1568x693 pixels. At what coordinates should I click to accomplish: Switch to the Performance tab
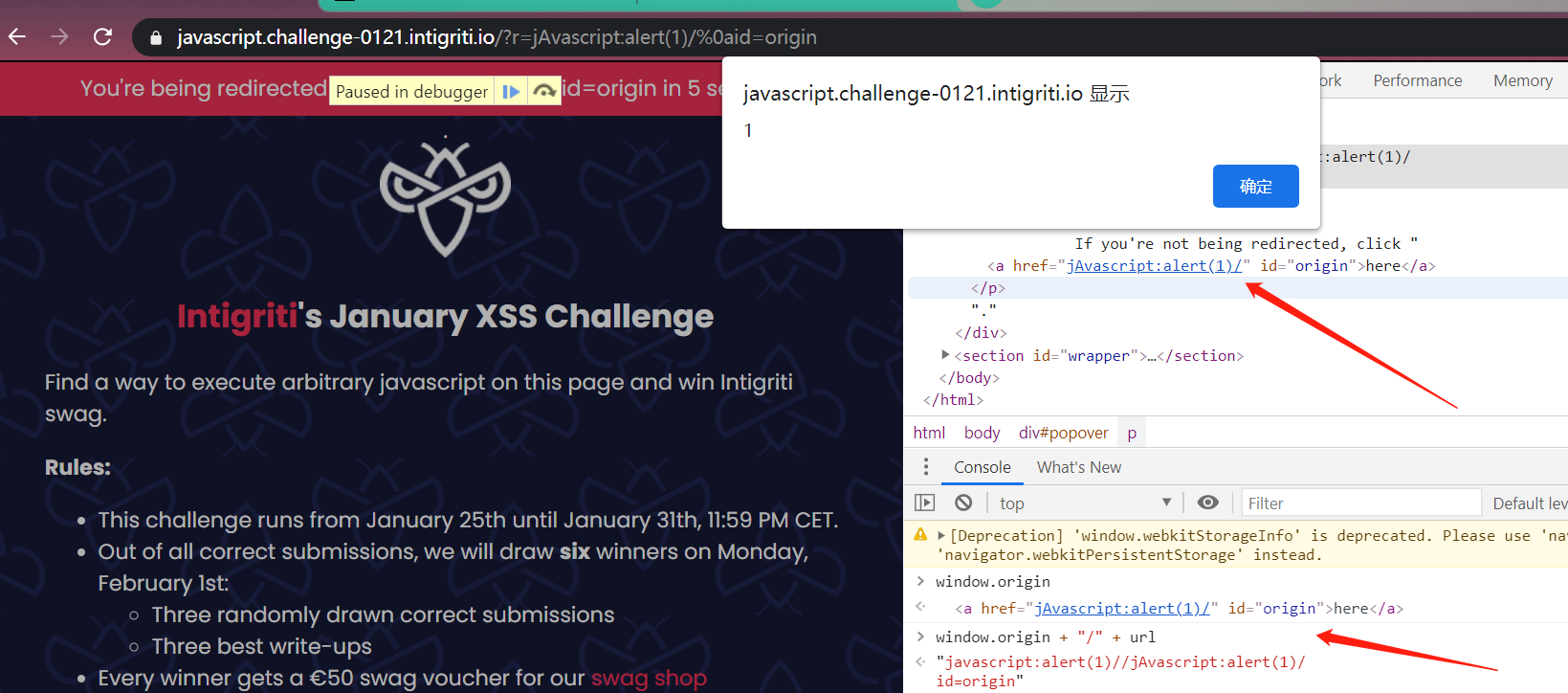pyautogui.click(x=1417, y=81)
